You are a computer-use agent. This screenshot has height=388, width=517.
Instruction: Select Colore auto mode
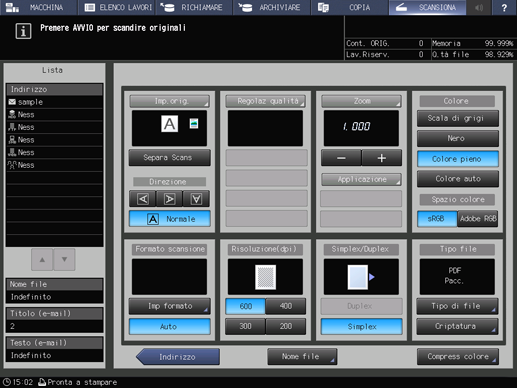tap(458, 179)
